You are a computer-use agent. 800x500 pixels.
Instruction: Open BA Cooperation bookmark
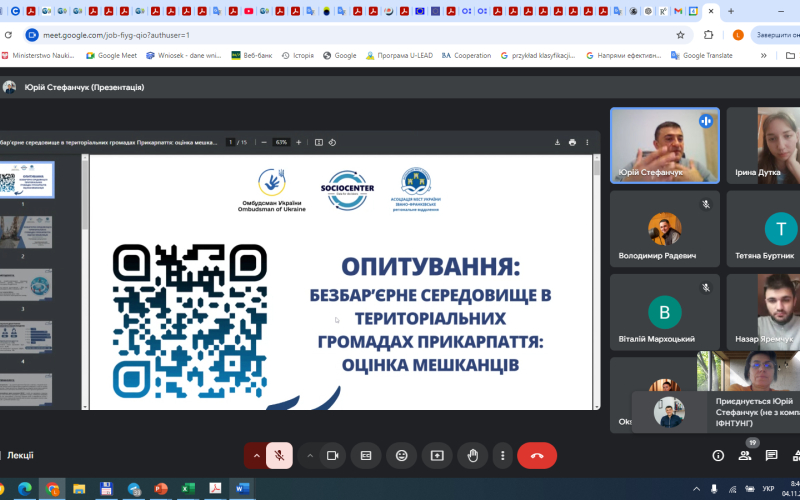pyautogui.click(x=466, y=56)
